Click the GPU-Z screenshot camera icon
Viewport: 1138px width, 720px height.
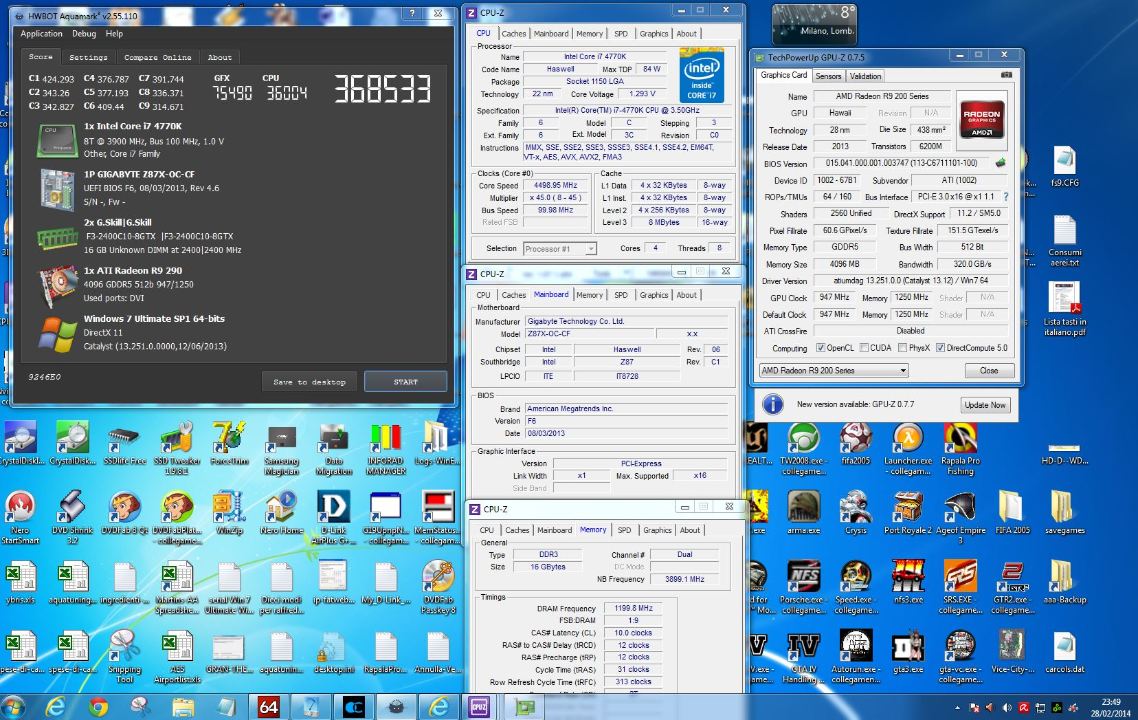click(1006, 75)
